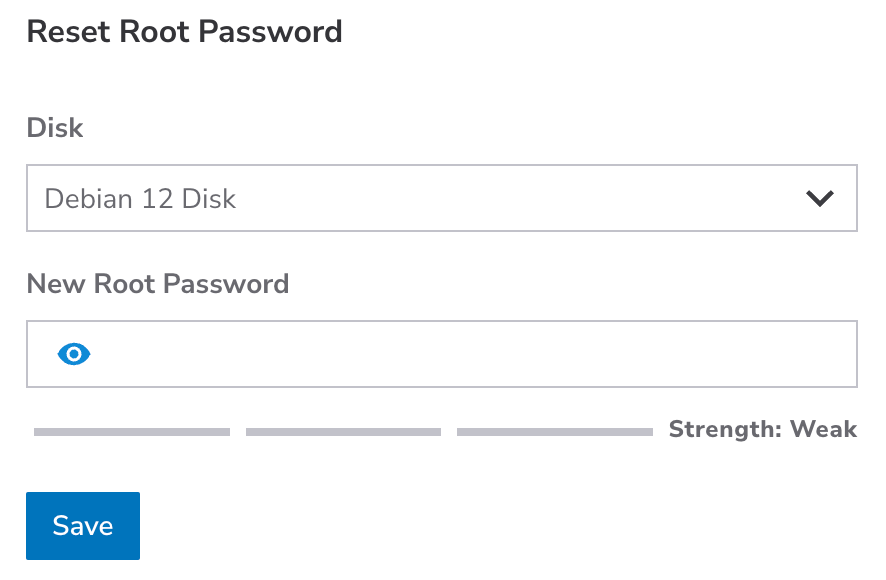Click the chevron arrow in Disk dropdown
Image resolution: width=886 pixels, height=580 pixels.
[x=820, y=198]
